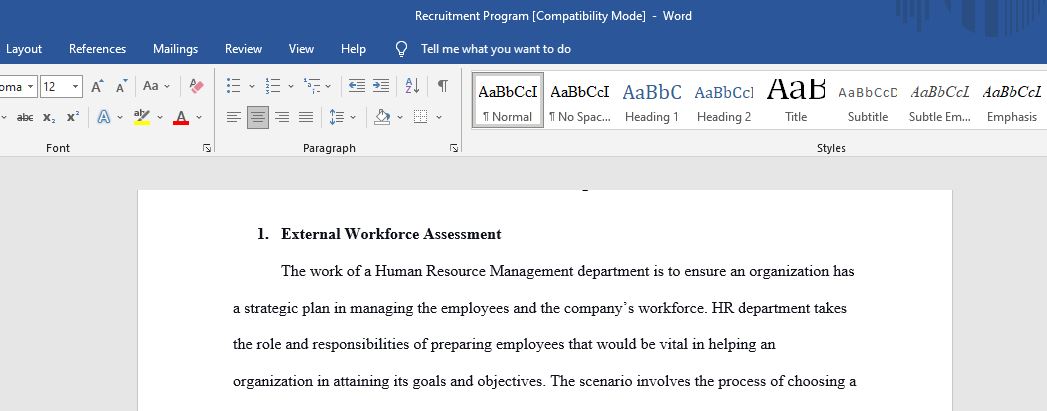The width and height of the screenshot is (1047, 411).
Task: Open the Paragraph dialog box launcher
Action: 454,148
